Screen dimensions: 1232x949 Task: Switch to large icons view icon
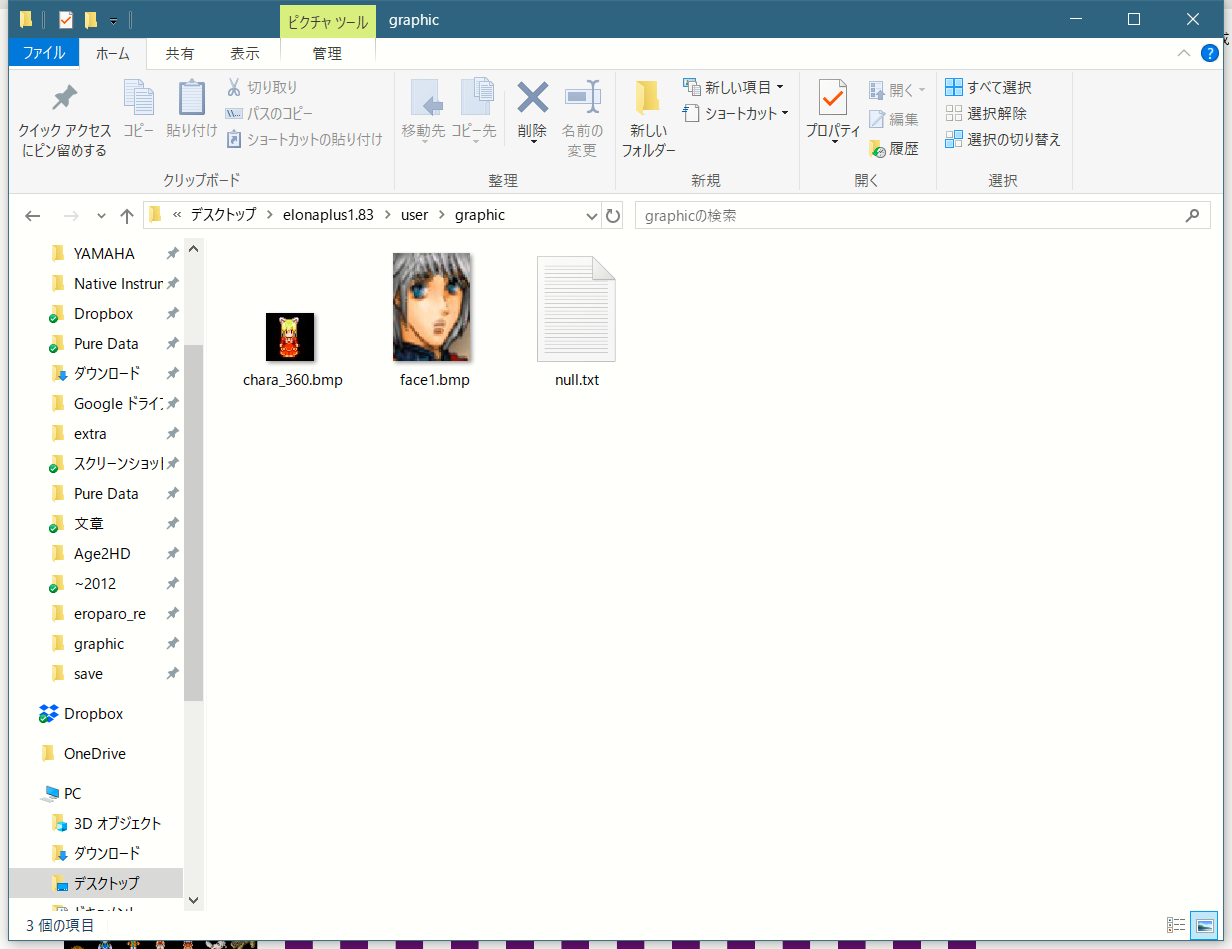click(x=1205, y=925)
